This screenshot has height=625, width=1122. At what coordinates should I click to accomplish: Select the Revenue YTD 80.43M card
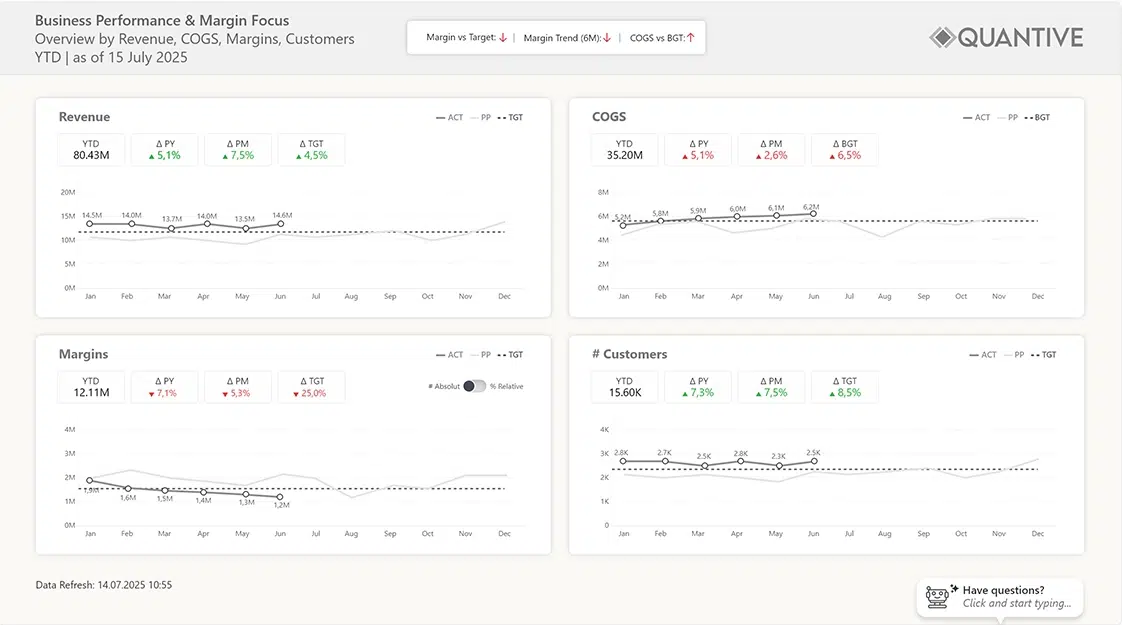pyautogui.click(x=91, y=150)
